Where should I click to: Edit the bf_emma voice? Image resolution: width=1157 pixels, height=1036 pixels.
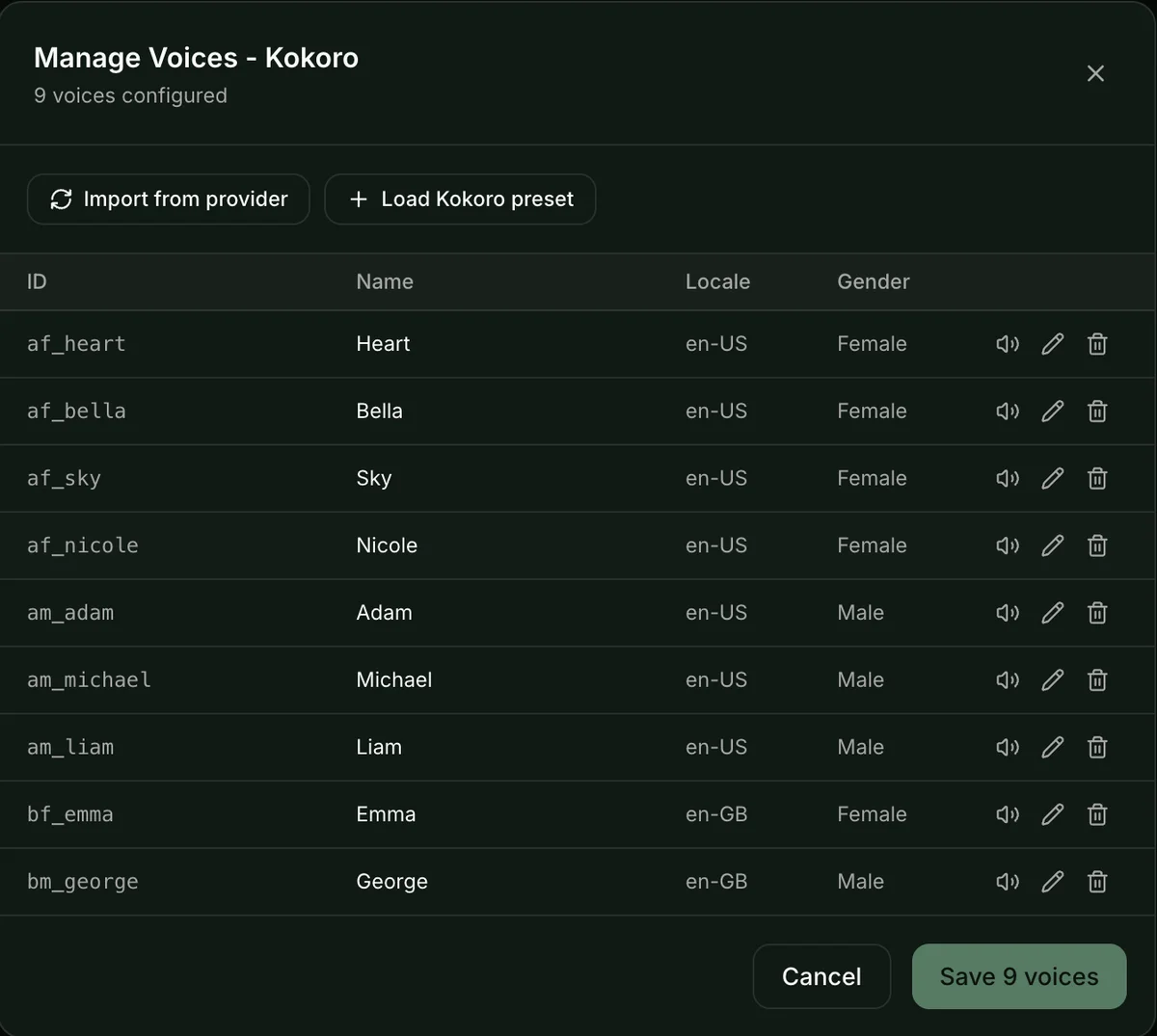[x=1053, y=814]
